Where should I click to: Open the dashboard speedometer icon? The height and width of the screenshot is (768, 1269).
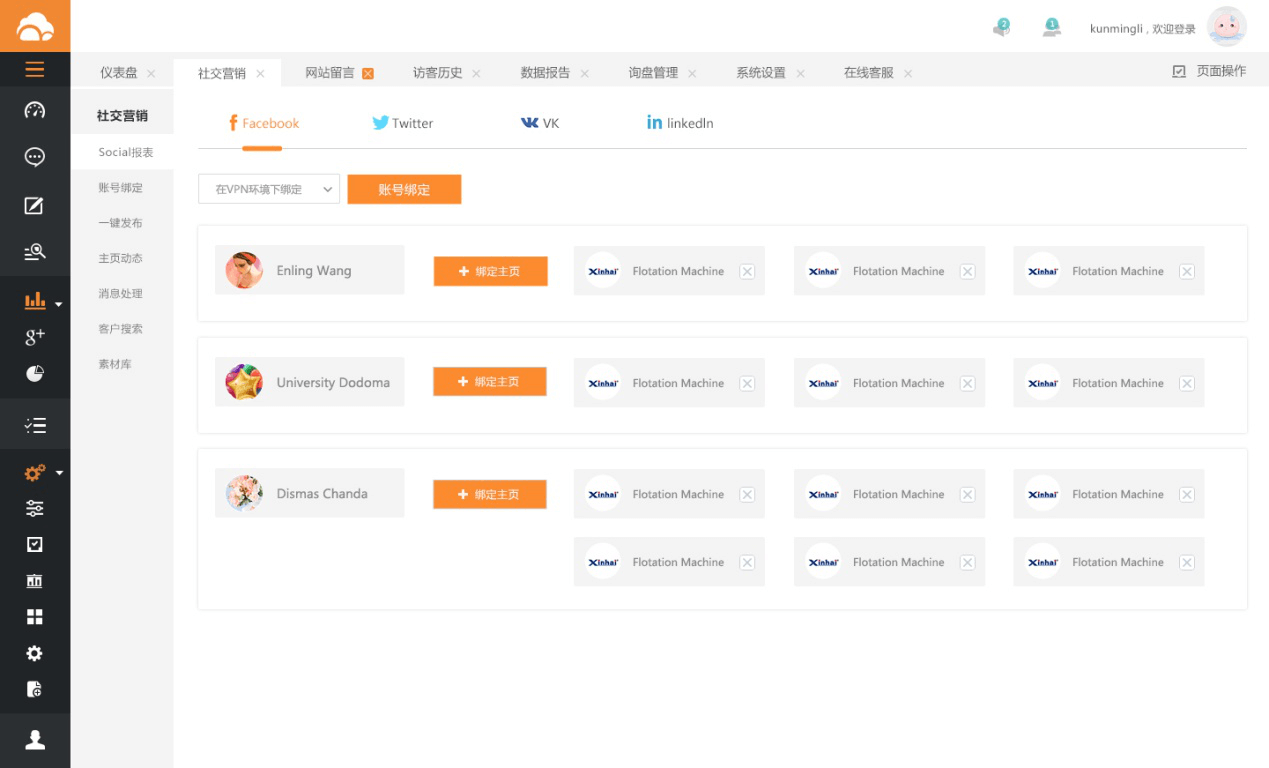(x=35, y=110)
